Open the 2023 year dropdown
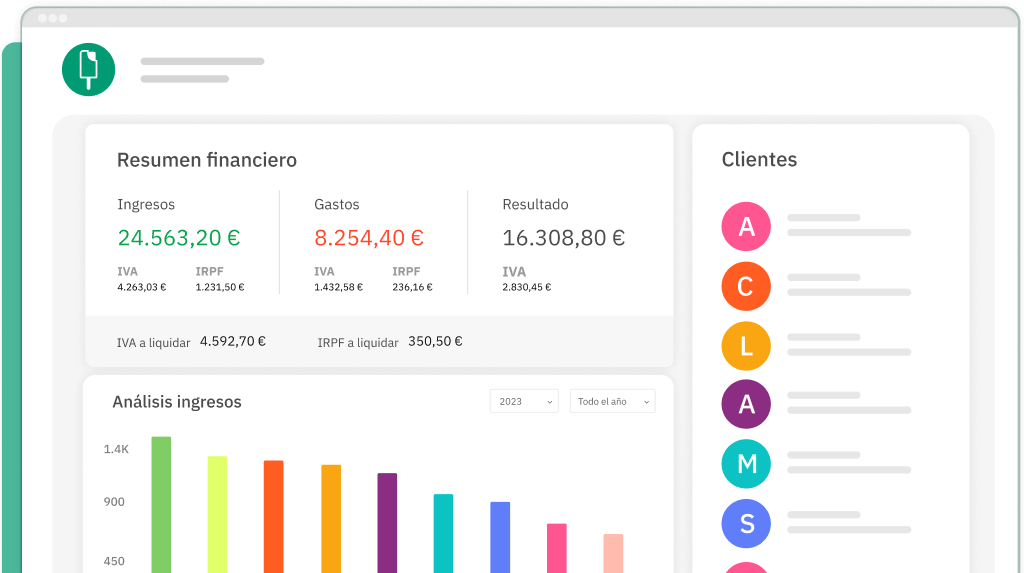 point(524,401)
